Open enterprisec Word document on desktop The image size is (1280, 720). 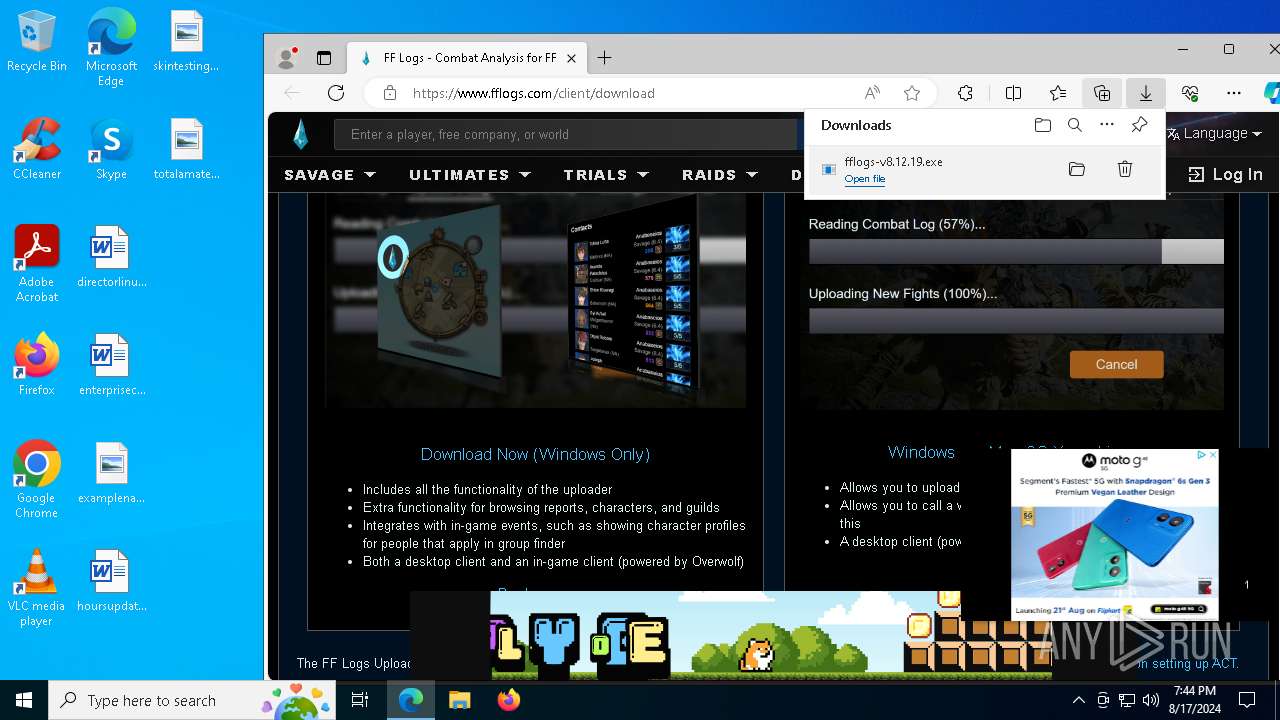pyautogui.click(x=111, y=365)
